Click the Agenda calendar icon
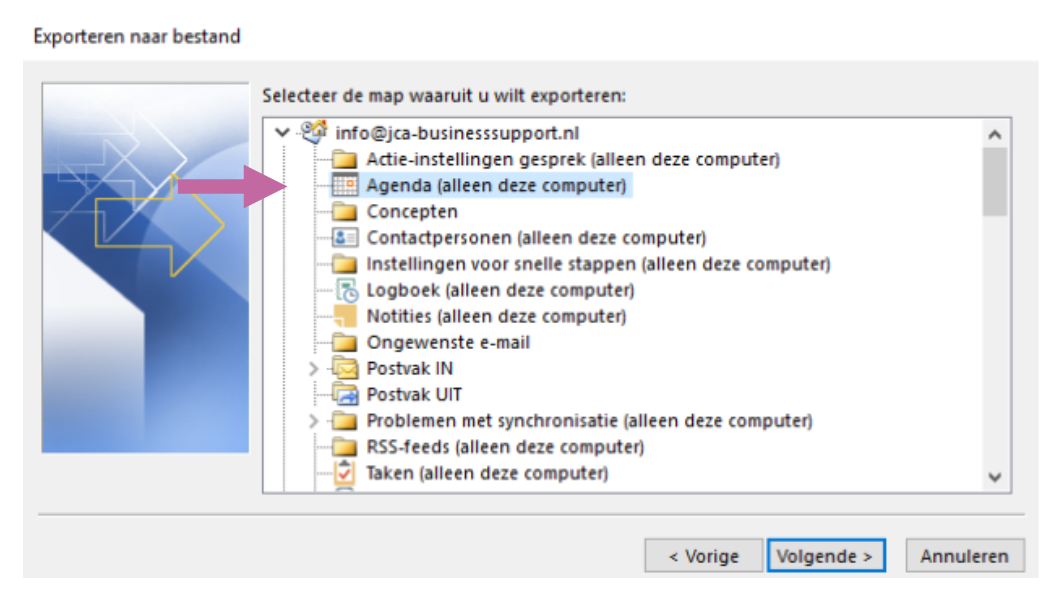 pyautogui.click(x=344, y=186)
